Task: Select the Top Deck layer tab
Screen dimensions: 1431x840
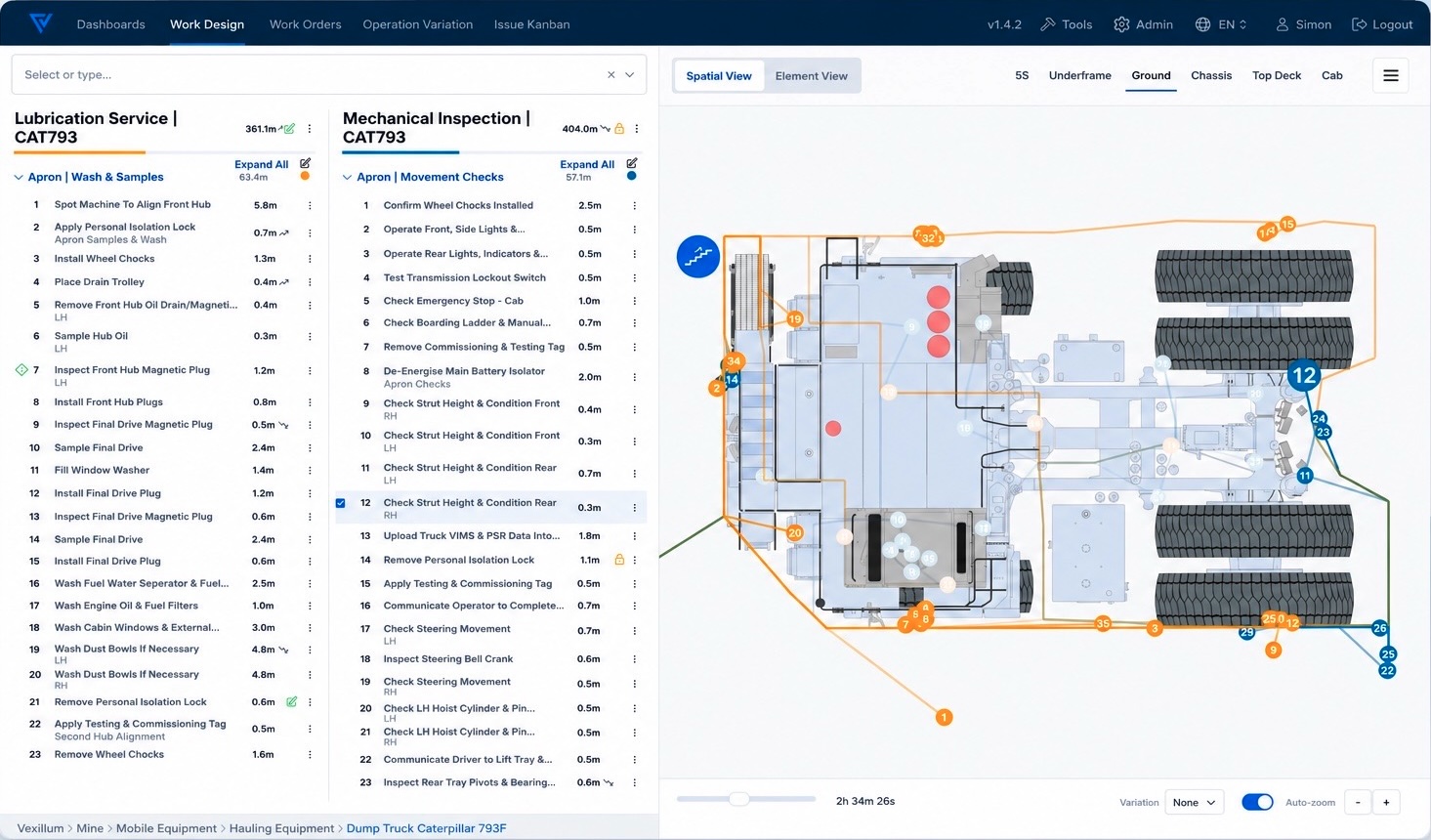Action: point(1277,75)
